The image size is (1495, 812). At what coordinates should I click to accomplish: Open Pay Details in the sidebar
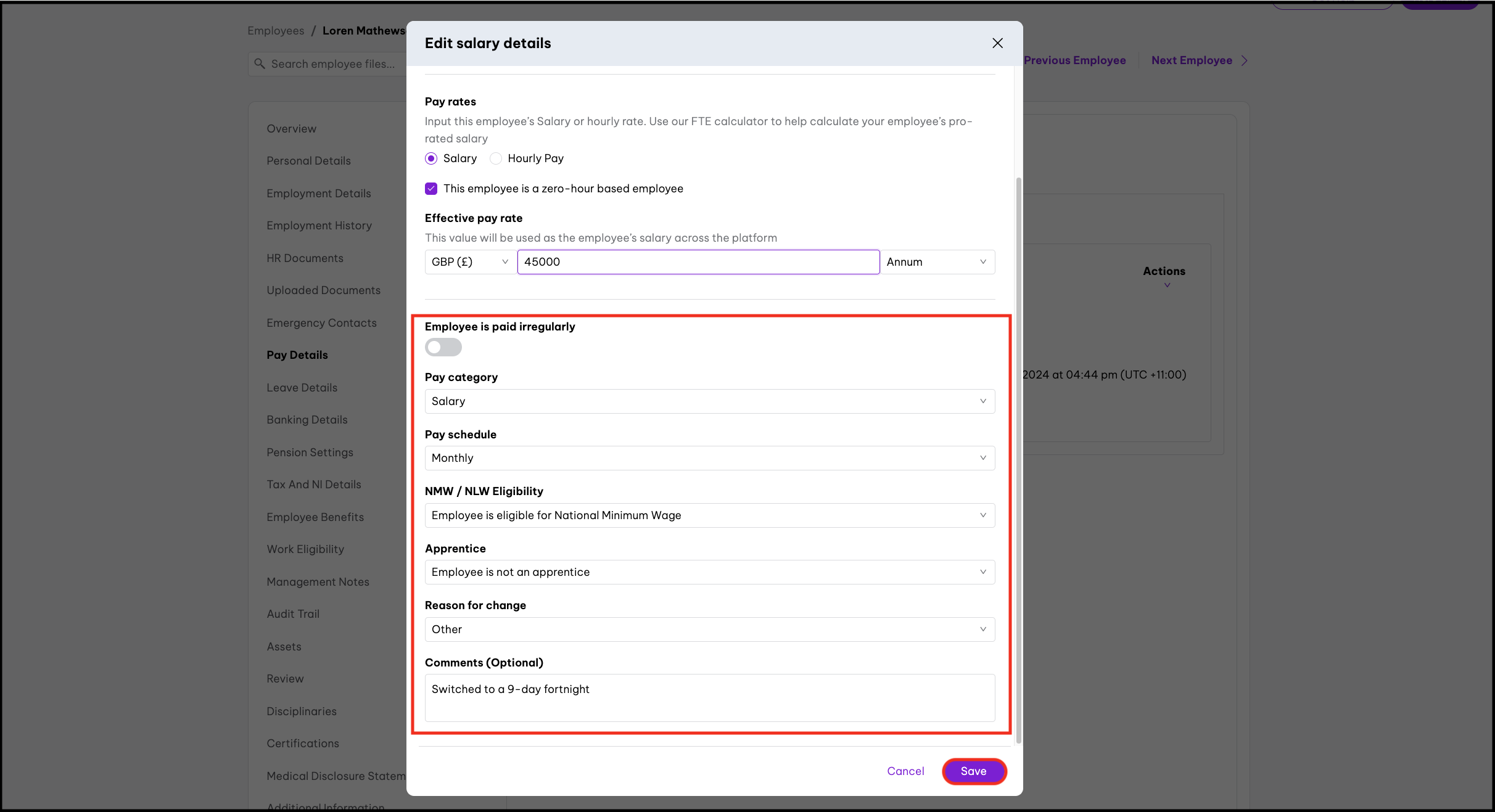click(x=297, y=355)
